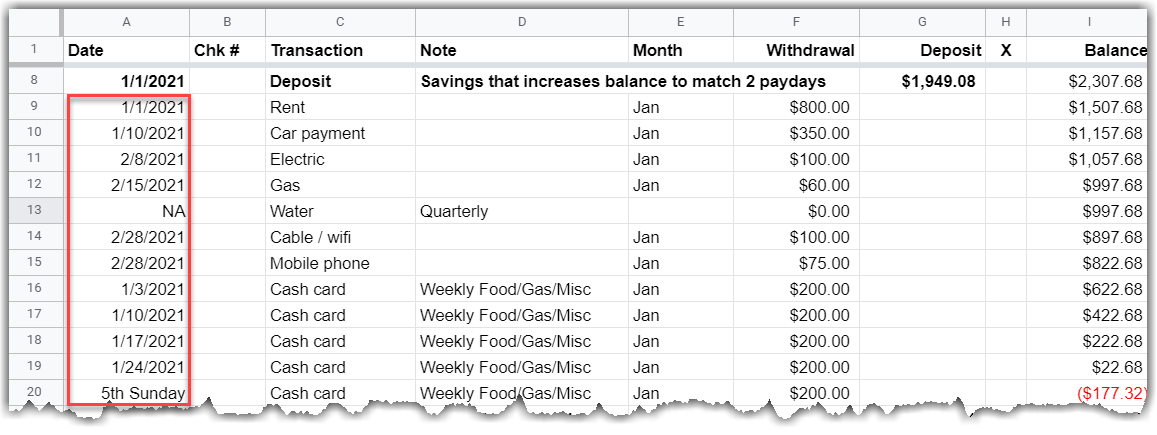
Task: Click the 5th Sunday date cell
Action: pos(127,393)
